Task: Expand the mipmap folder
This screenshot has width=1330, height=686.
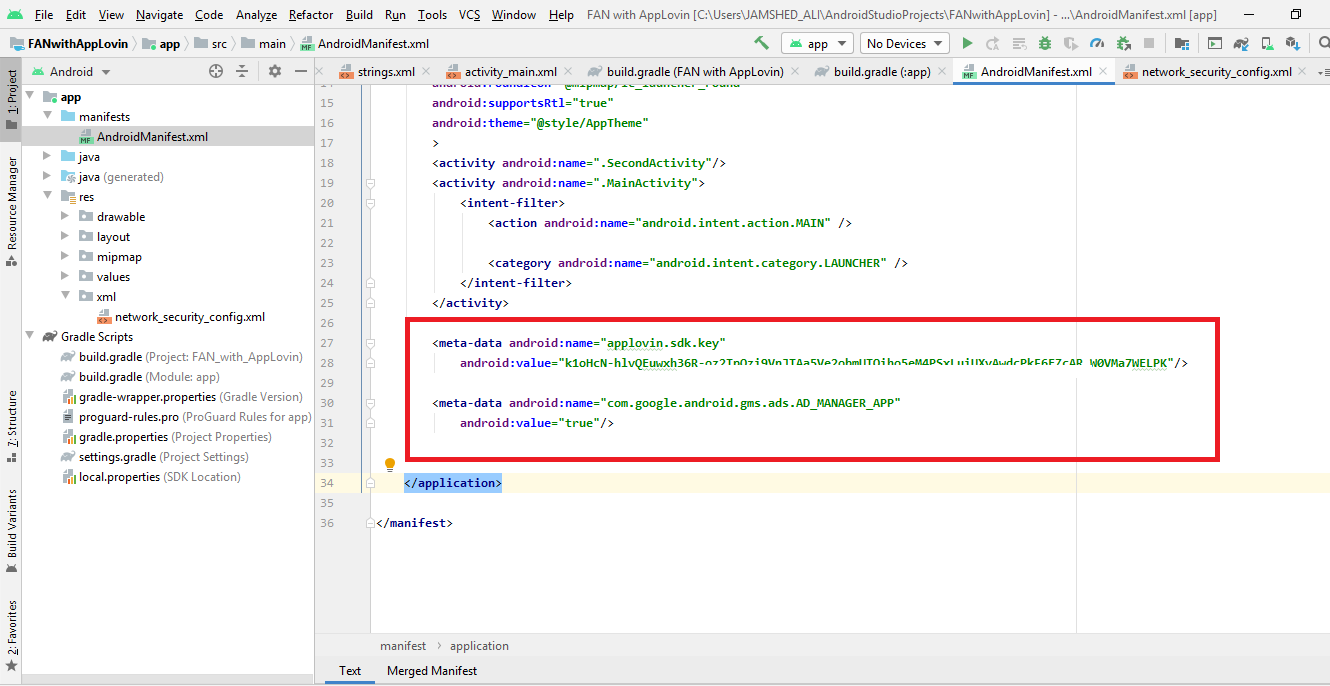Action: [x=66, y=257]
